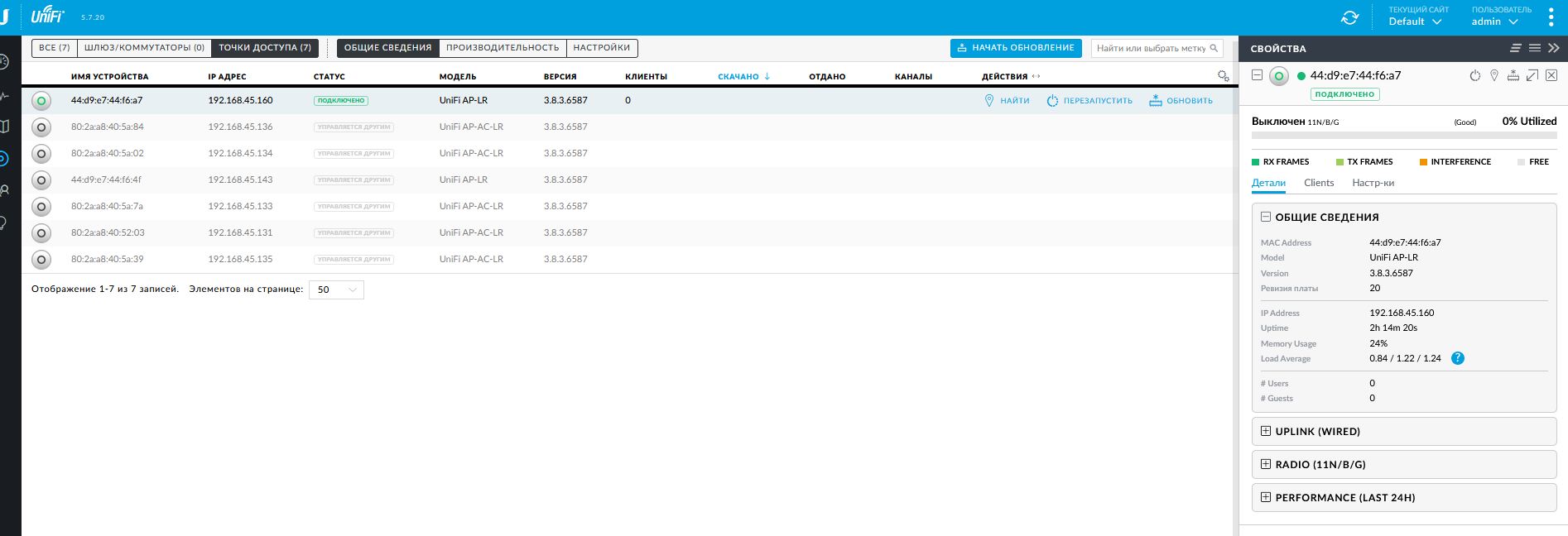Open the Statistics pulse icon in sidebar

click(x=4, y=95)
